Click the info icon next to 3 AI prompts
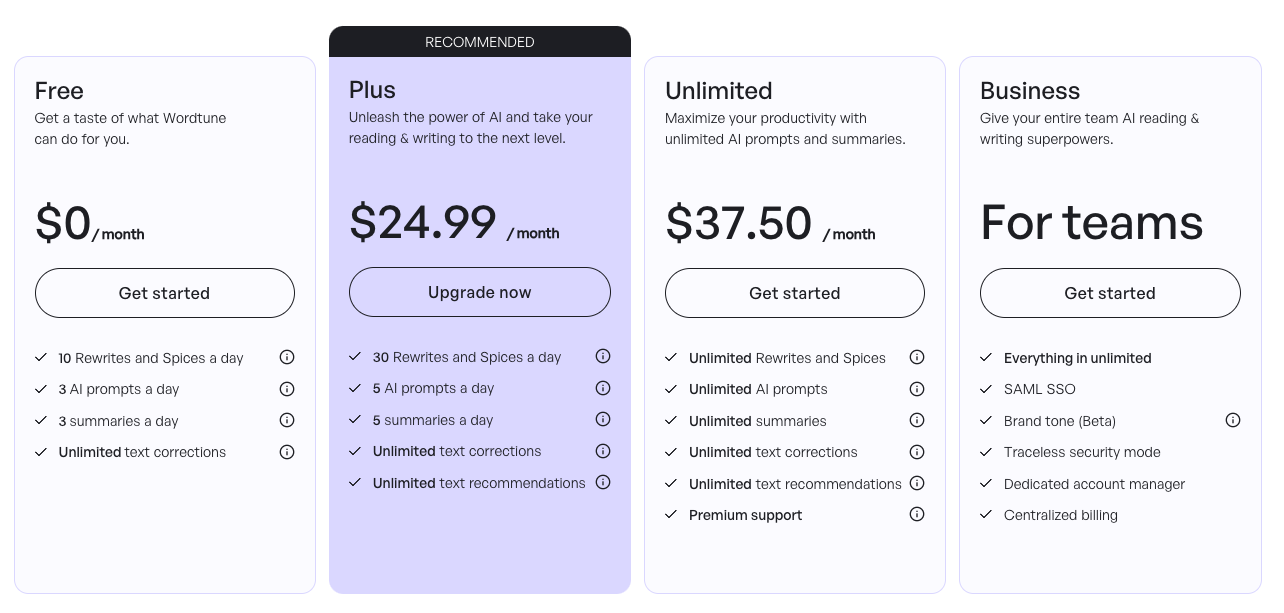 point(287,389)
